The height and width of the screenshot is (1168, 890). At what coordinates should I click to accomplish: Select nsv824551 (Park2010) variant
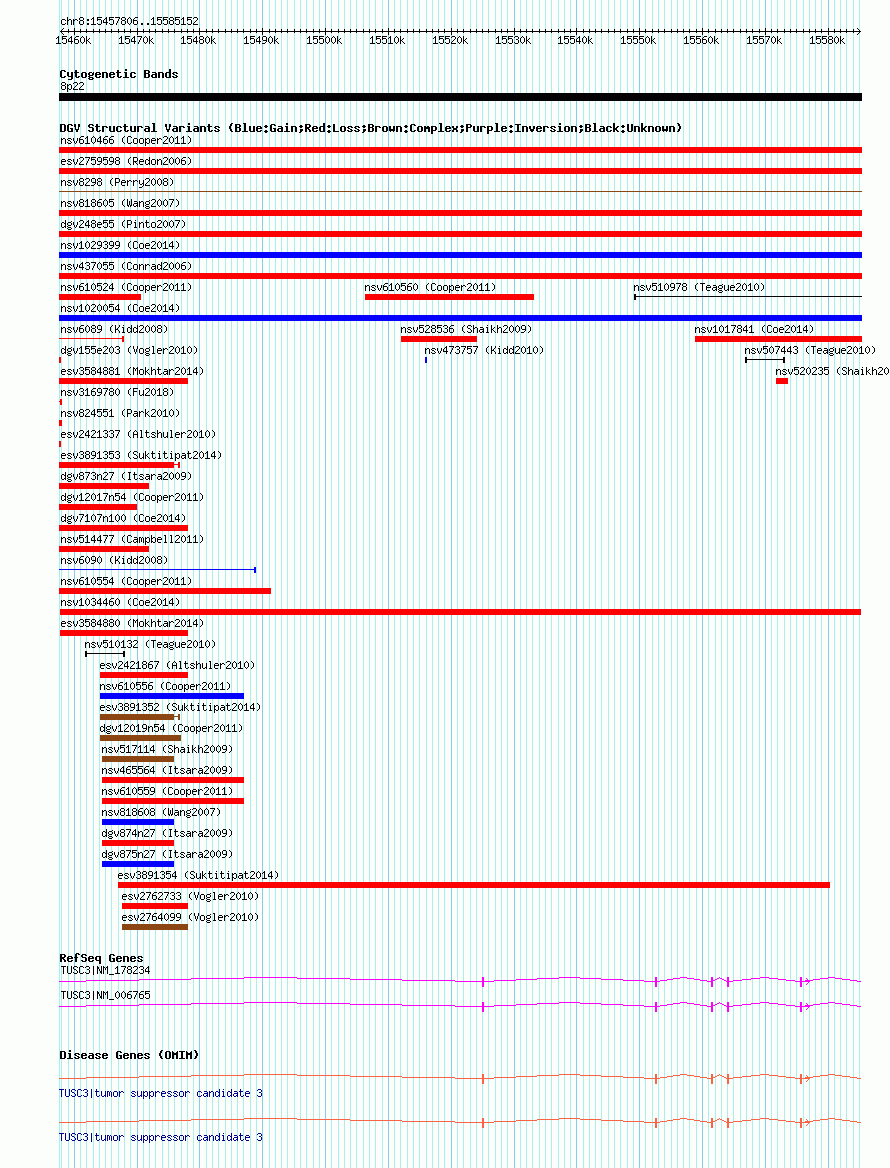pos(120,413)
